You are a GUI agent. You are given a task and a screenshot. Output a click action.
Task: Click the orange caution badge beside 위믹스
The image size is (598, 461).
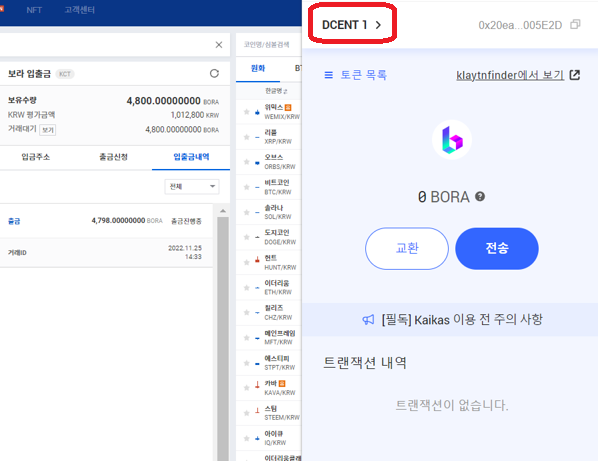click(x=288, y=108)
